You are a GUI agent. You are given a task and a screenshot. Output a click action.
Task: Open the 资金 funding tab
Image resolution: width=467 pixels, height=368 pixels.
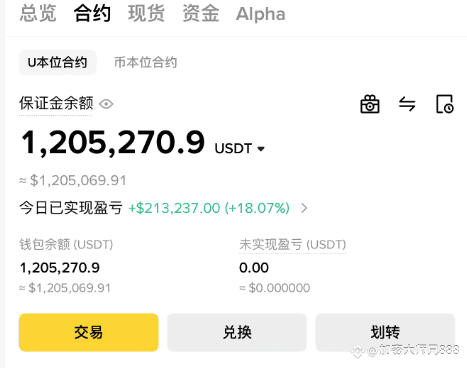coord(201,14)
